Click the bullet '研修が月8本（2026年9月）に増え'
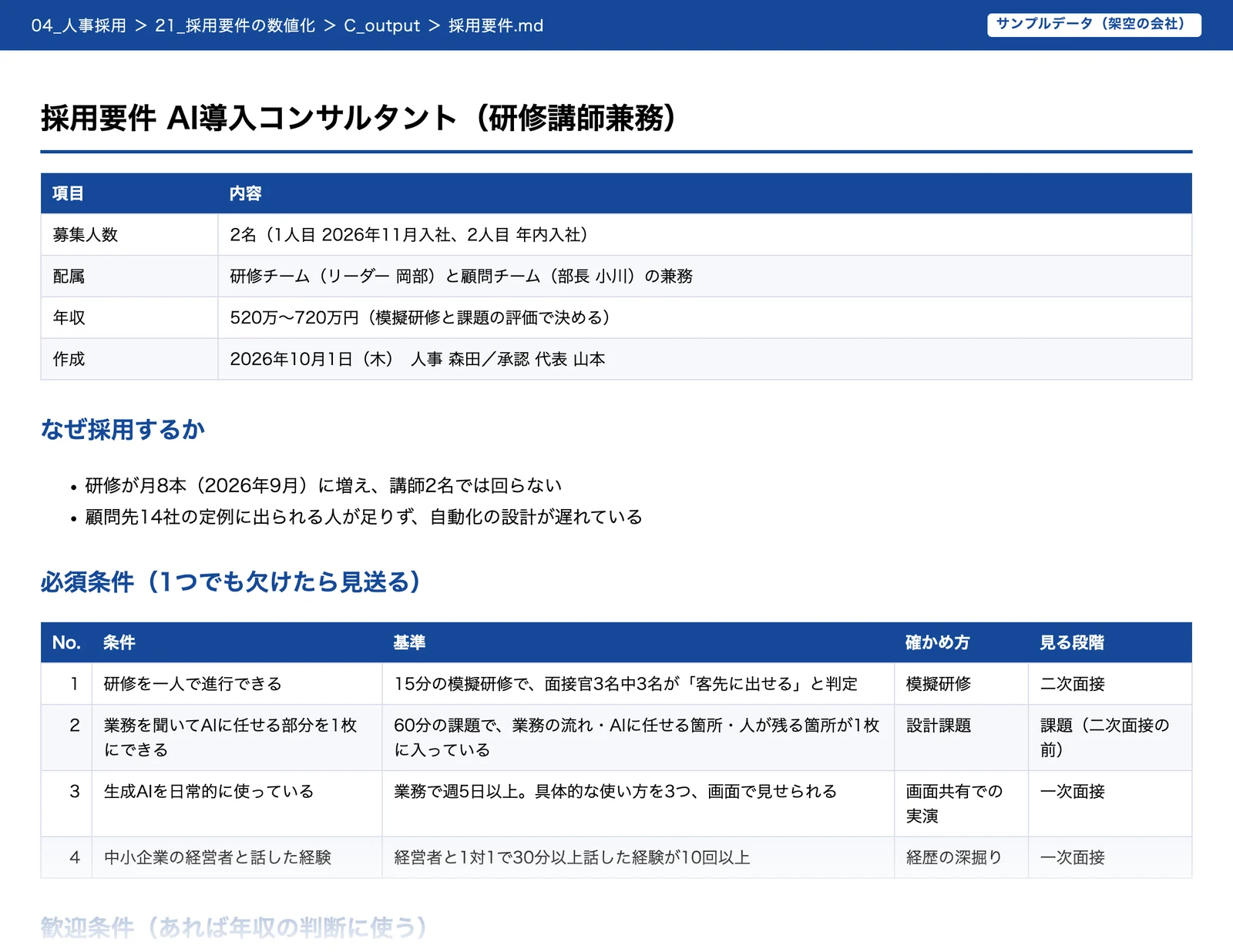1233x952 pixels. click(x=323, y=485)
